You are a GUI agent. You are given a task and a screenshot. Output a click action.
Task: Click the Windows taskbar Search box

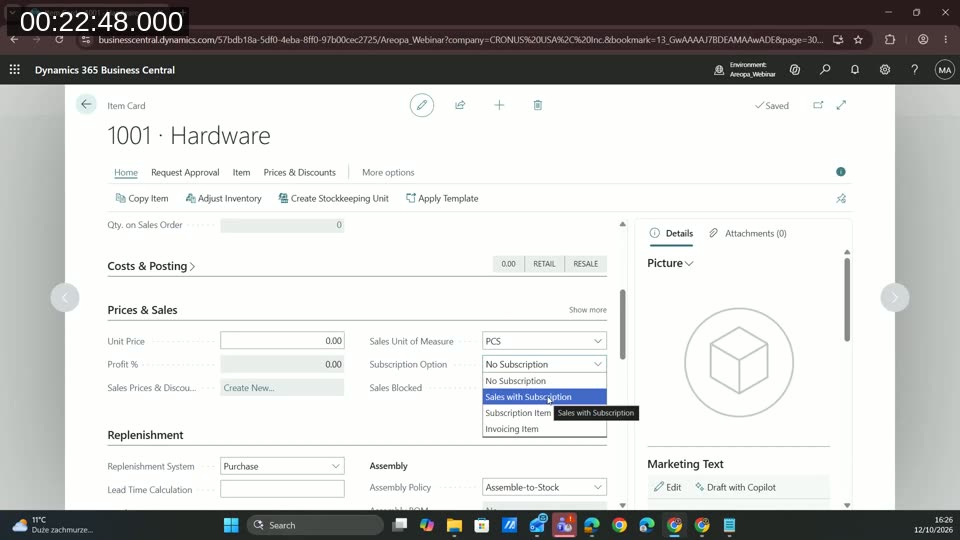[x=315, y=525]
